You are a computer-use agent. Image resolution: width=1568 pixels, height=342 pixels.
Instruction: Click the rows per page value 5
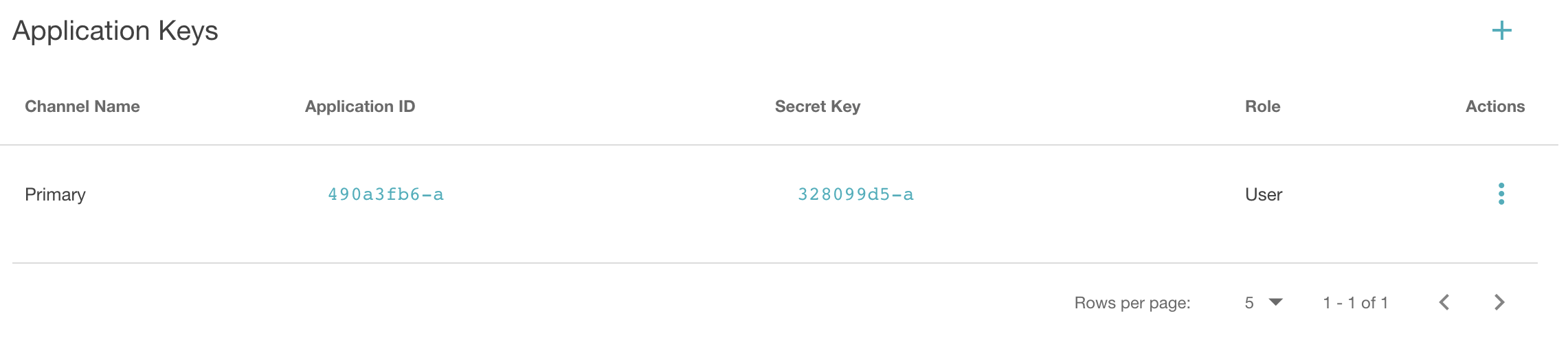tap(1249, 303)
